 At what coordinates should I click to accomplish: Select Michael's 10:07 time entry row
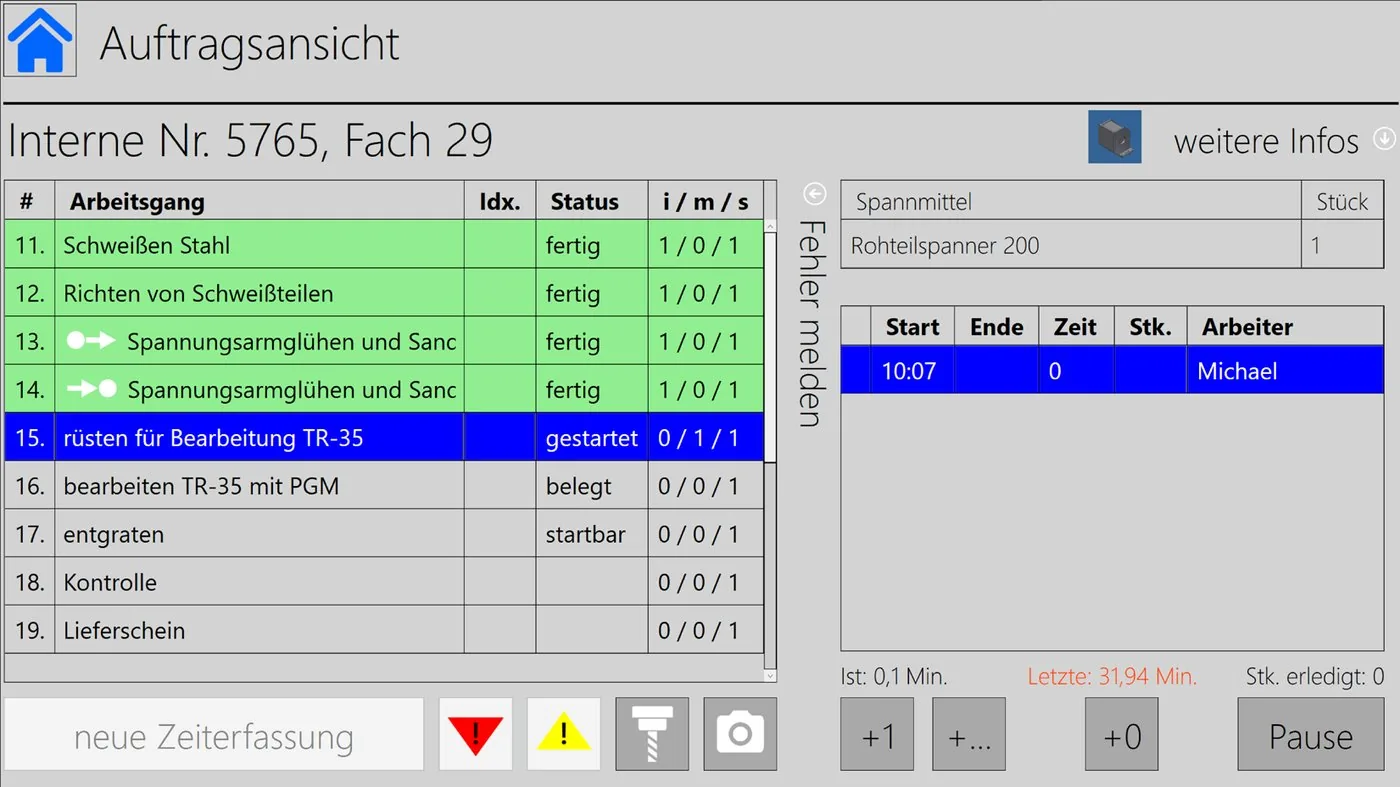click(x=1112, y=371)
